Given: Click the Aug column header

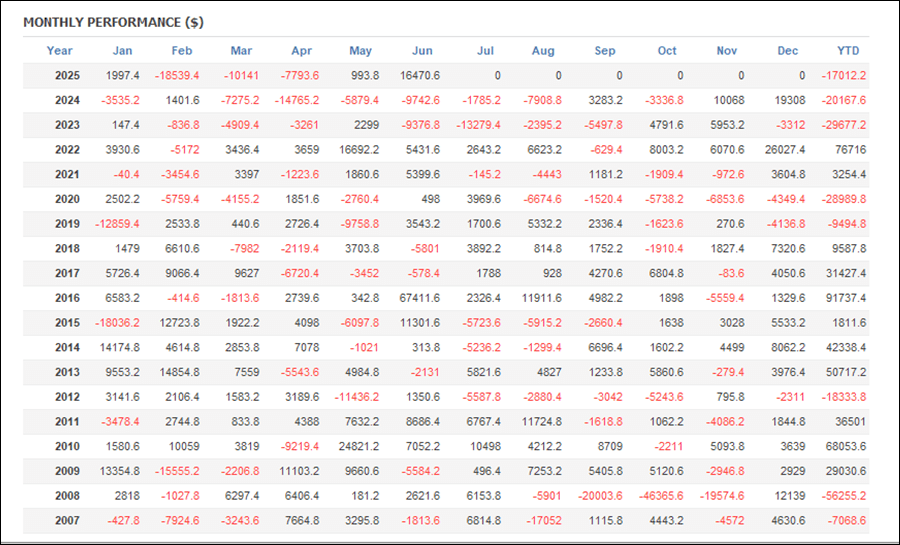Looking at the screenshot, I should coord(543,50).
